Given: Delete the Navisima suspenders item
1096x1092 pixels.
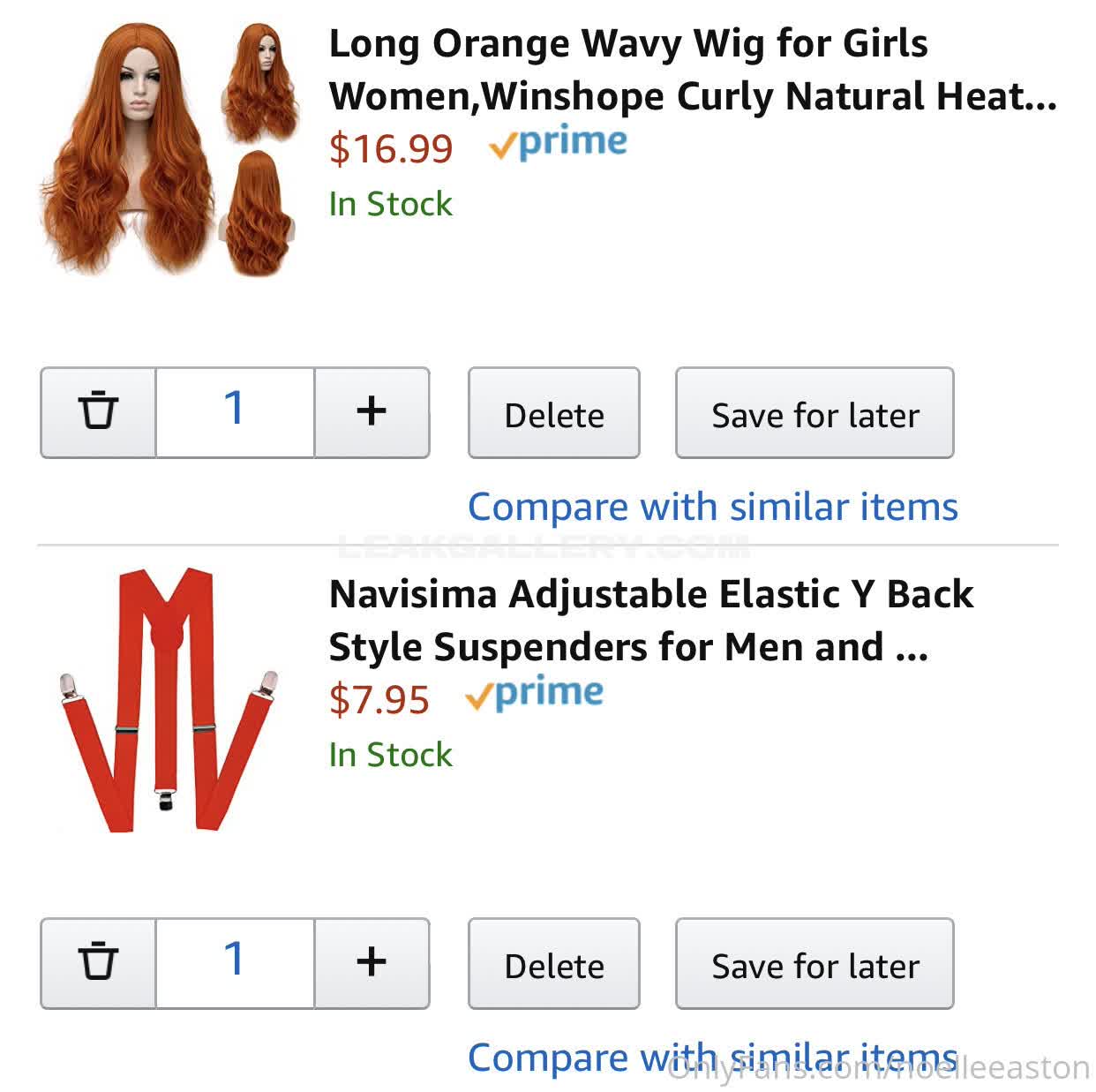Looking at the screenshot, I should 553,964.
